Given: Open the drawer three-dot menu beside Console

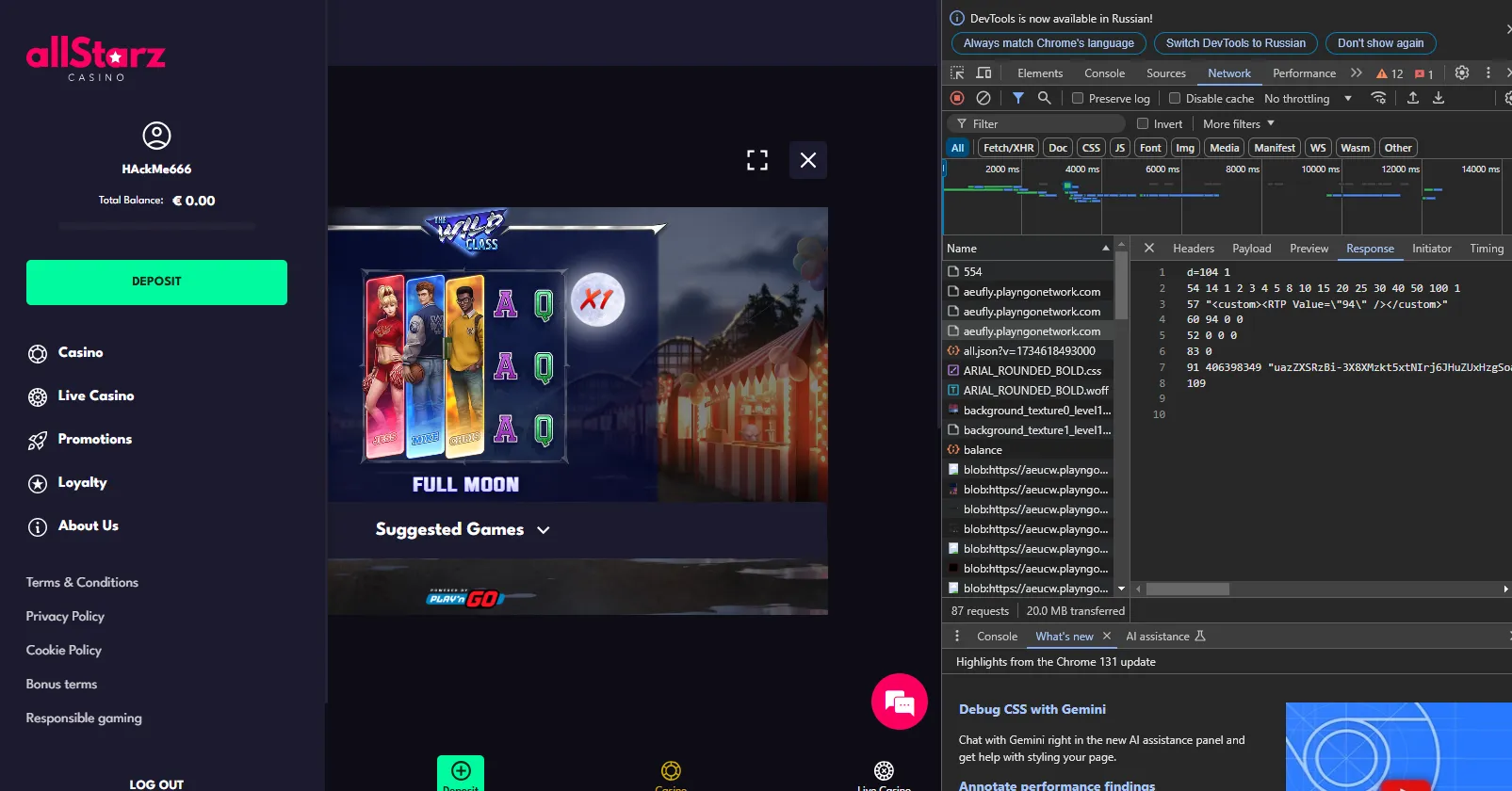Looking at the screenshot, I should [x=957, y=637].
